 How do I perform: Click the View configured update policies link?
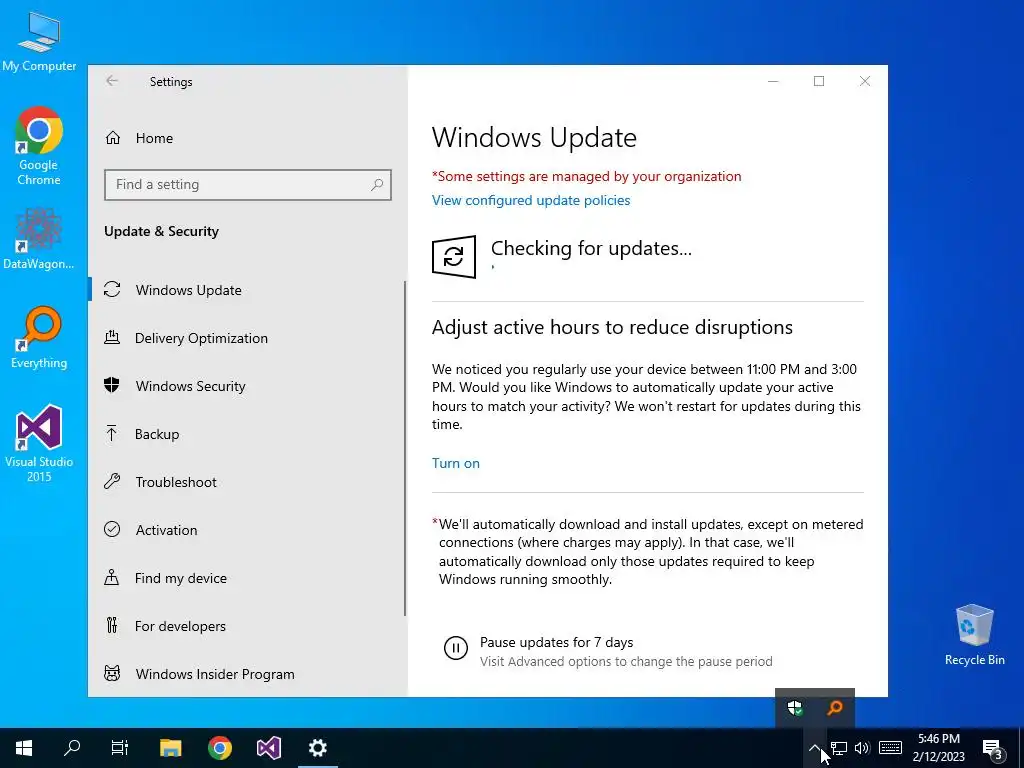coord(531,200)
